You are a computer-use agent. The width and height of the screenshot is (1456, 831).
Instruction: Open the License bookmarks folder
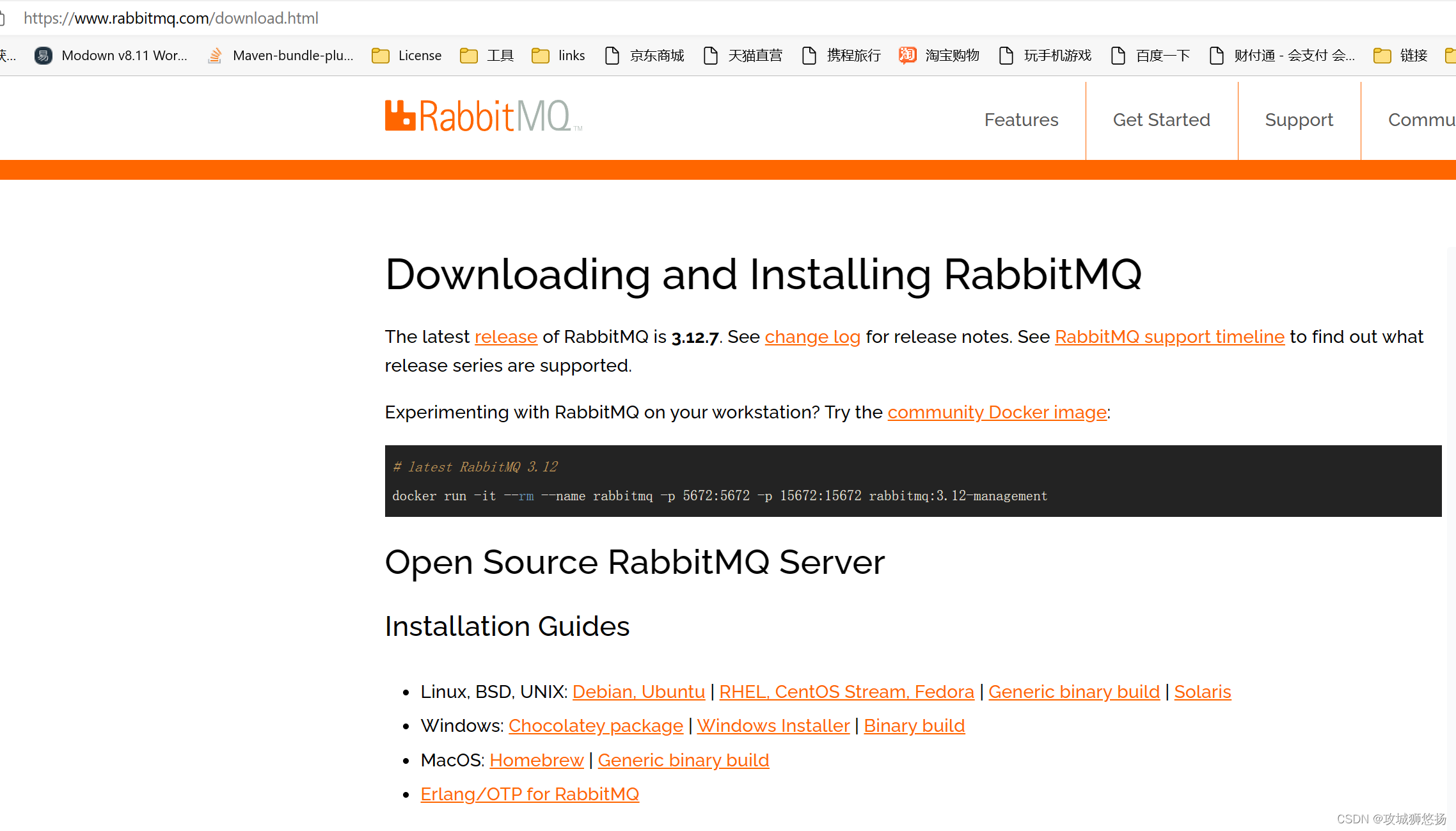pos(406,56)
